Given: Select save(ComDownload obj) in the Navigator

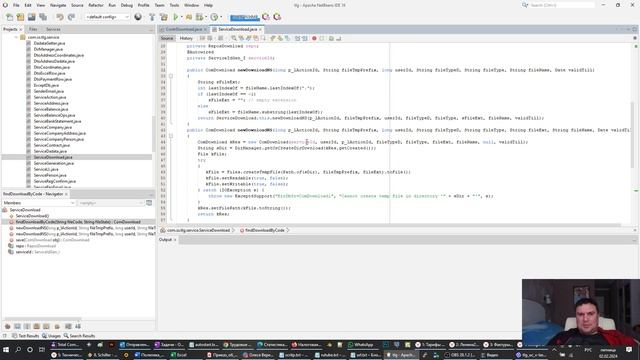Looking at the screenshot, I should [52, 240].
